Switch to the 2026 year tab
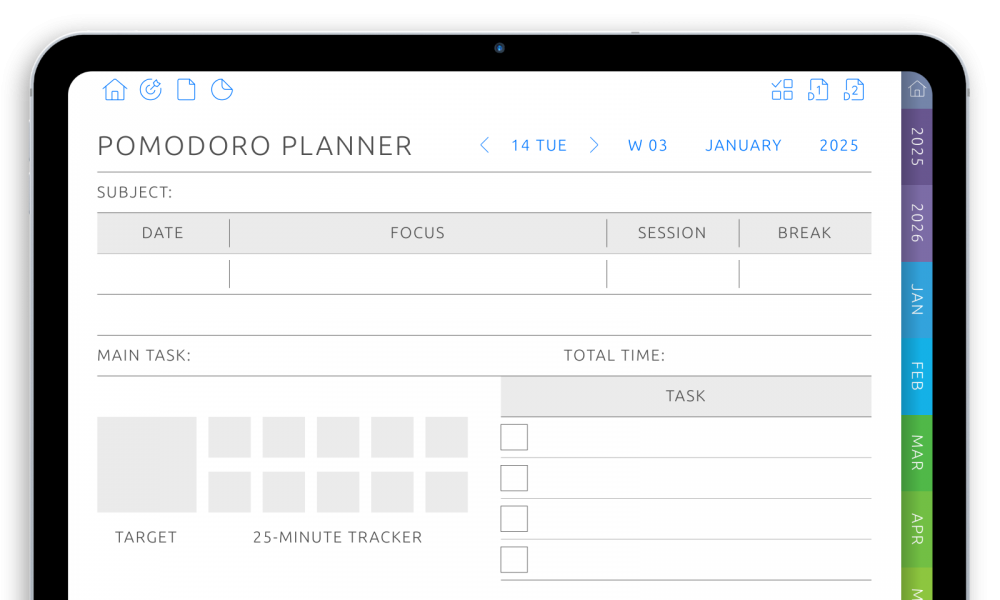Screen dimensions: 1000x600 (x=917, y=223)
